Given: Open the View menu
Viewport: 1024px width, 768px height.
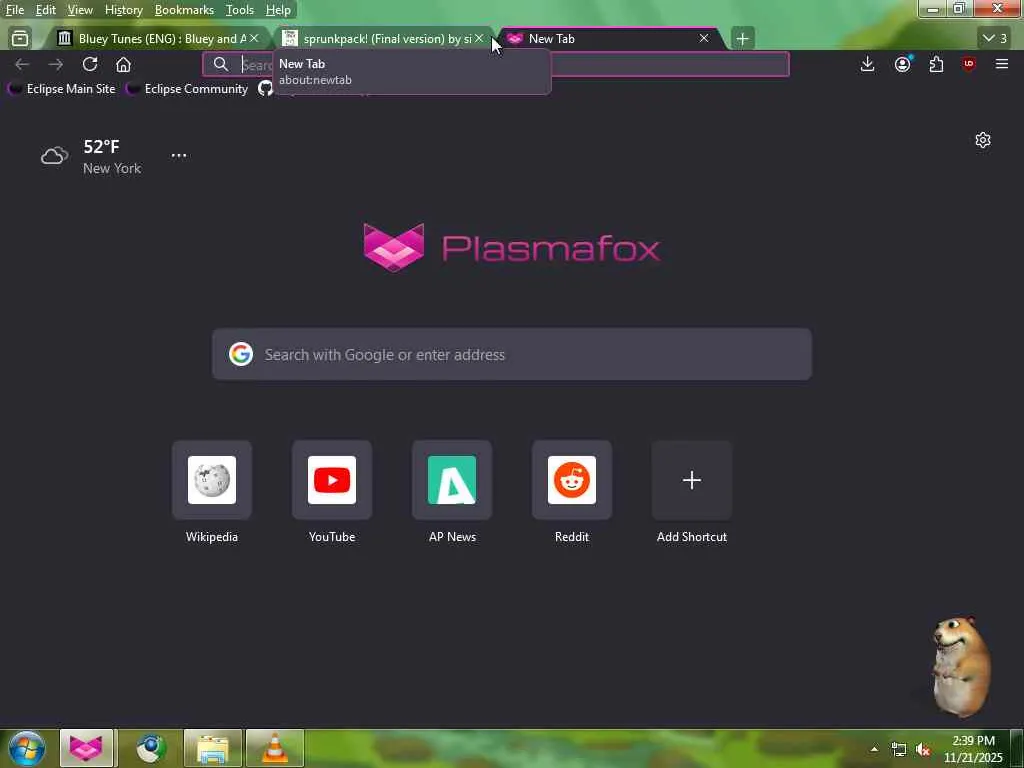Looking at the screenshot, I should (80, 10).
